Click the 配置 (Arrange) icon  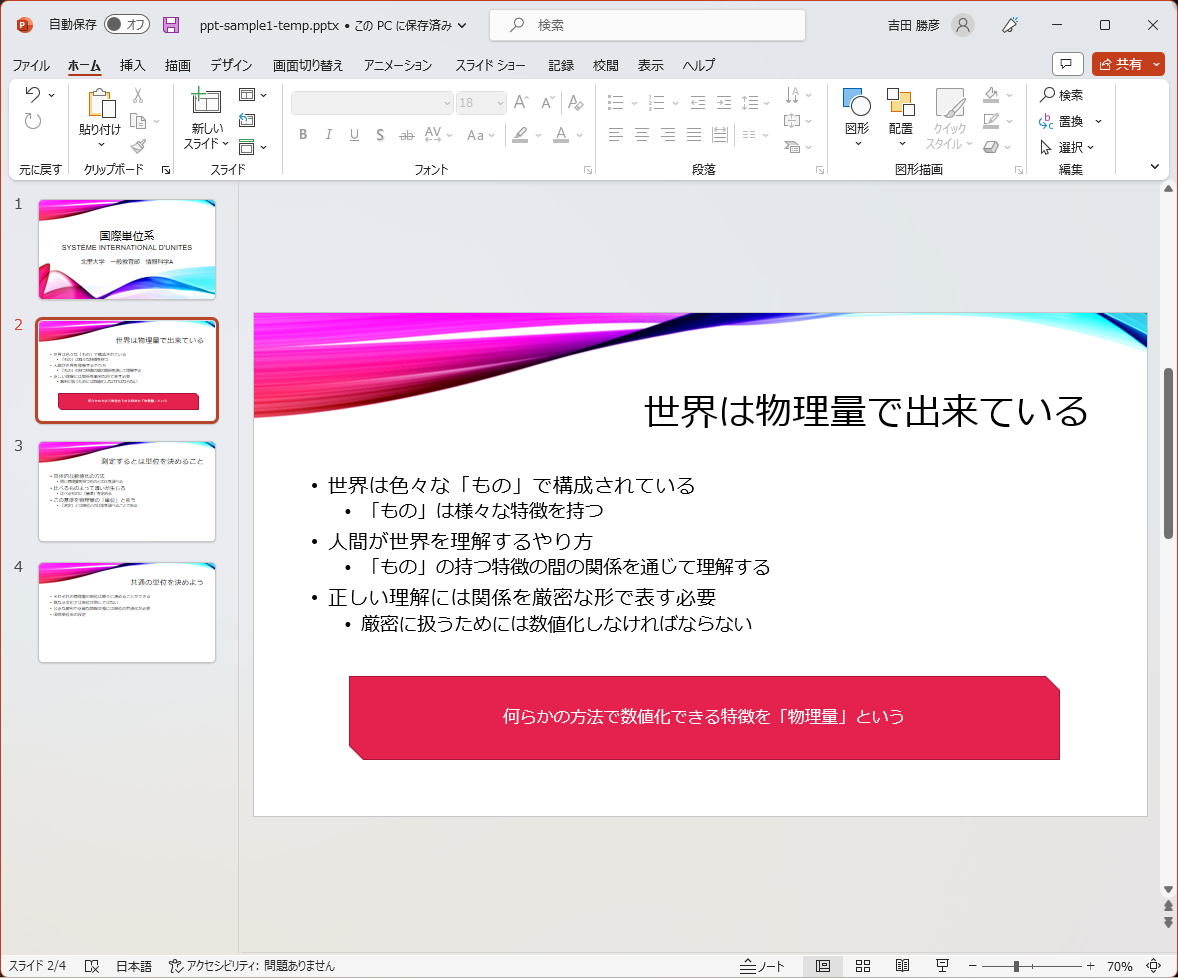click(899, 110)
